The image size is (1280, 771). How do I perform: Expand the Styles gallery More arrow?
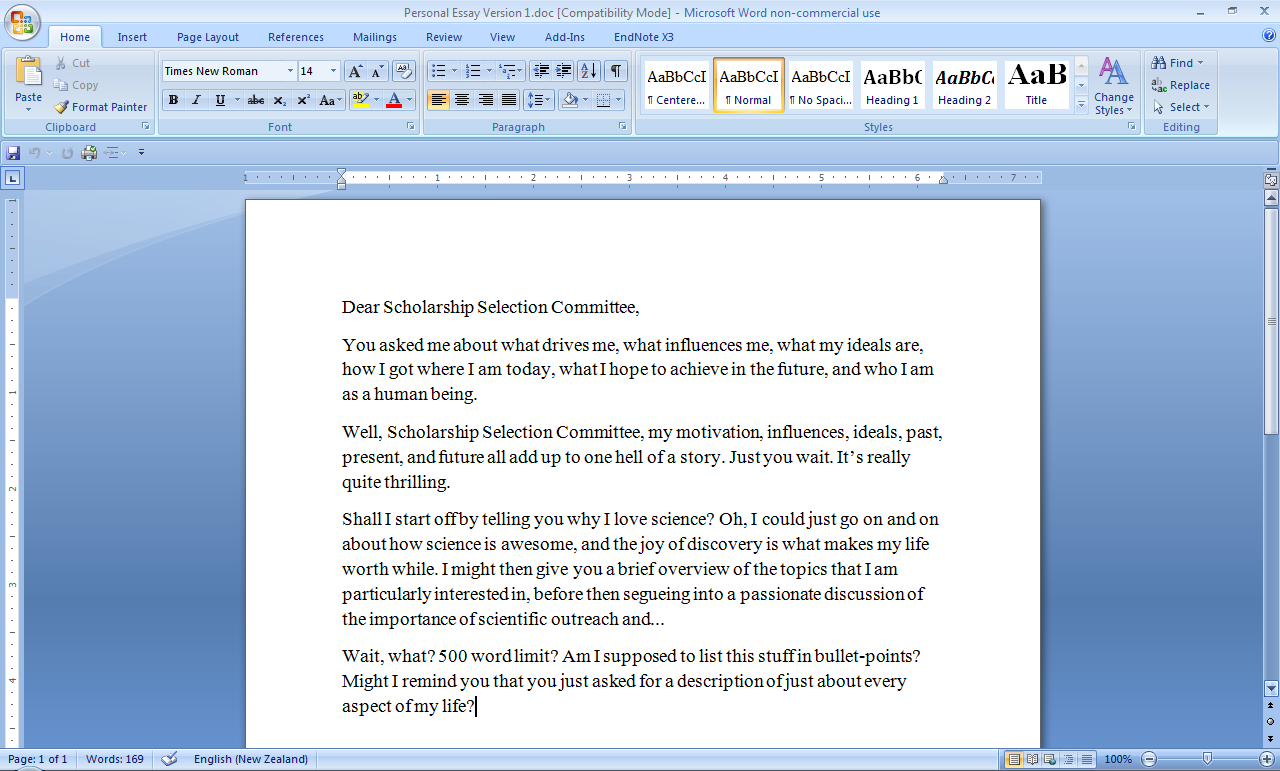pos(1081,104)
